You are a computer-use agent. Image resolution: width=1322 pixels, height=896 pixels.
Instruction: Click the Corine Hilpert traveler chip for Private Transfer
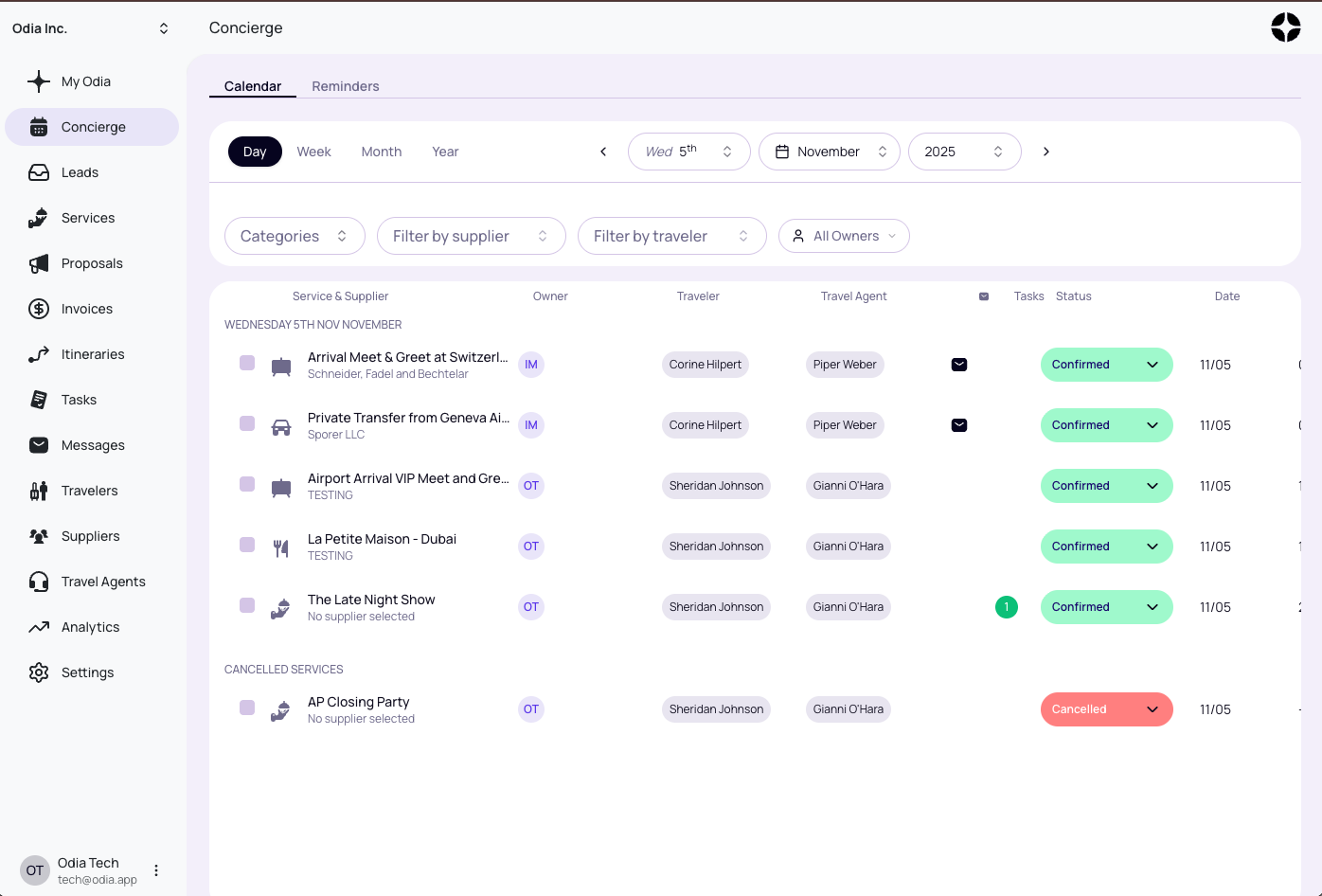(705, 425)
